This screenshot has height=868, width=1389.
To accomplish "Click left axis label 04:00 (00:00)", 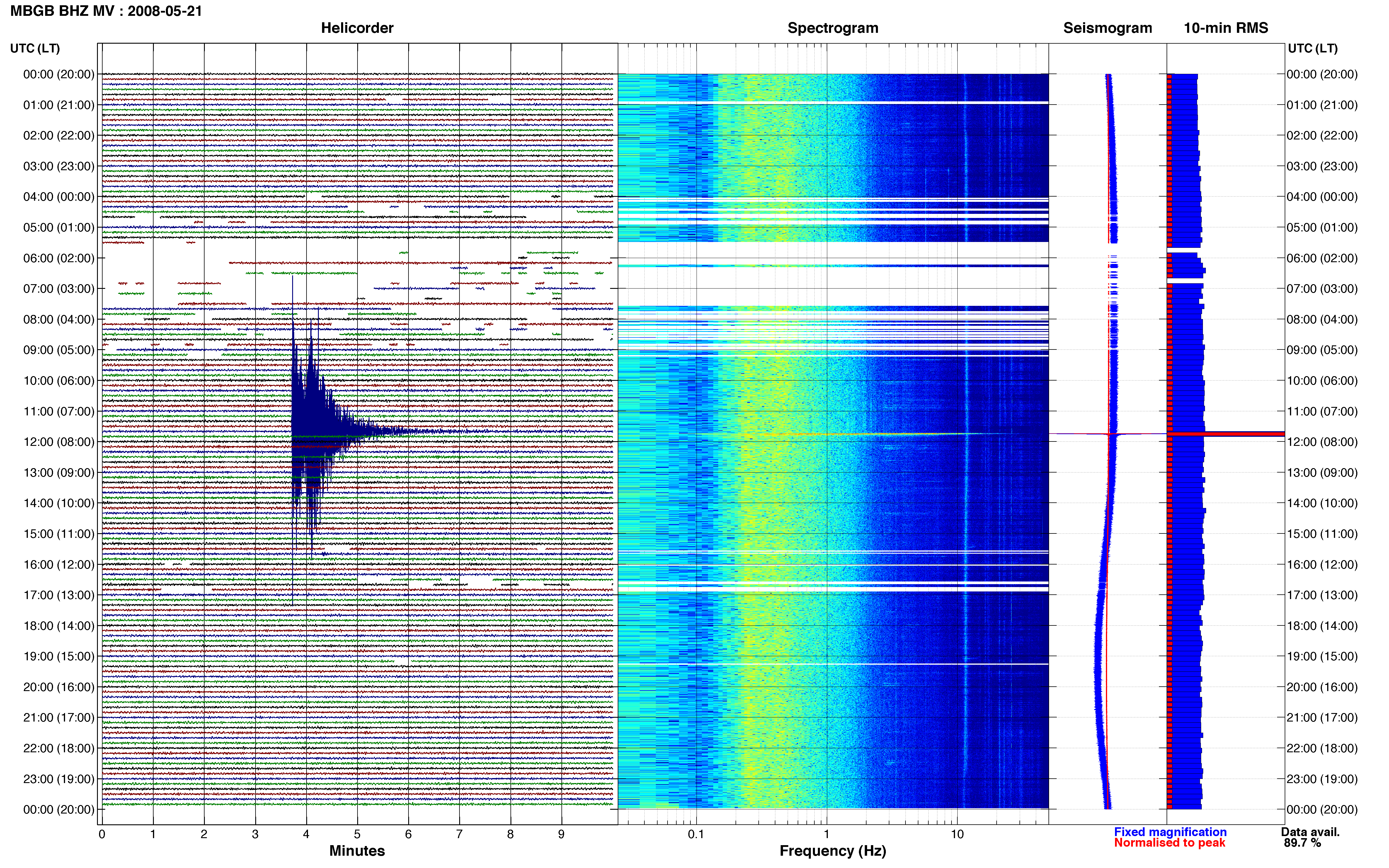I will [59, 197].
